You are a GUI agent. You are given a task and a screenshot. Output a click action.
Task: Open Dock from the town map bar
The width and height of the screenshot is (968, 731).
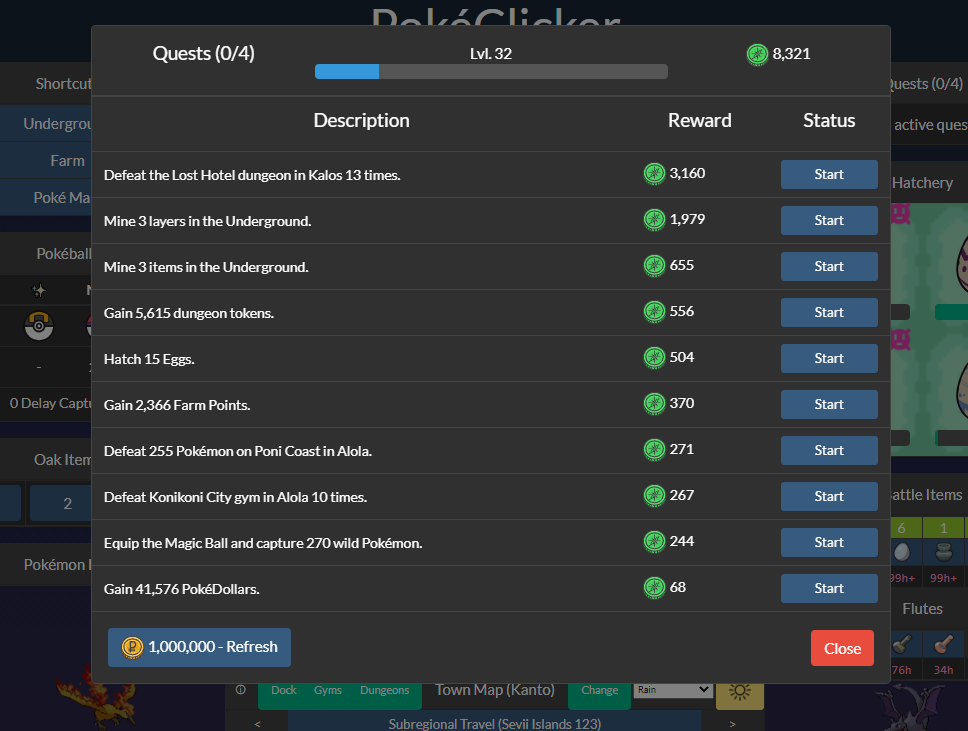coord(284,690)
